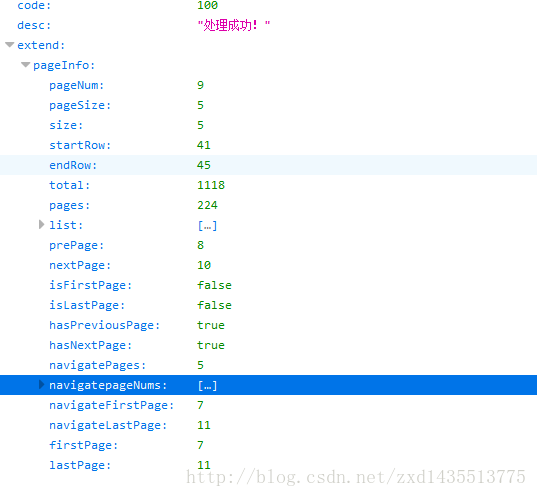
Task: Click the navigateFirstPage key
Action: click(112, 405)
